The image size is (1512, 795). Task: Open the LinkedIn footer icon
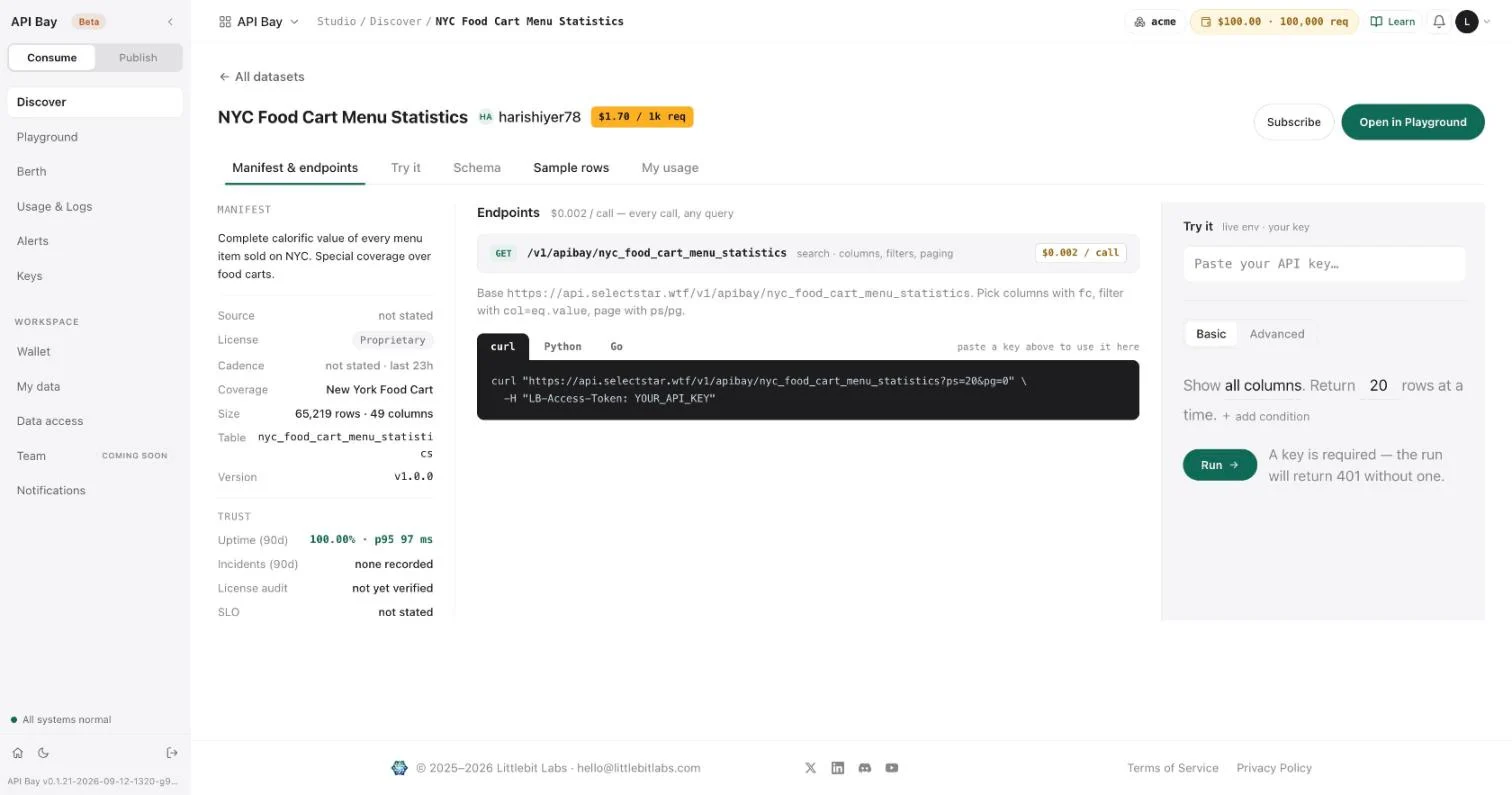(x=837, y=768)
